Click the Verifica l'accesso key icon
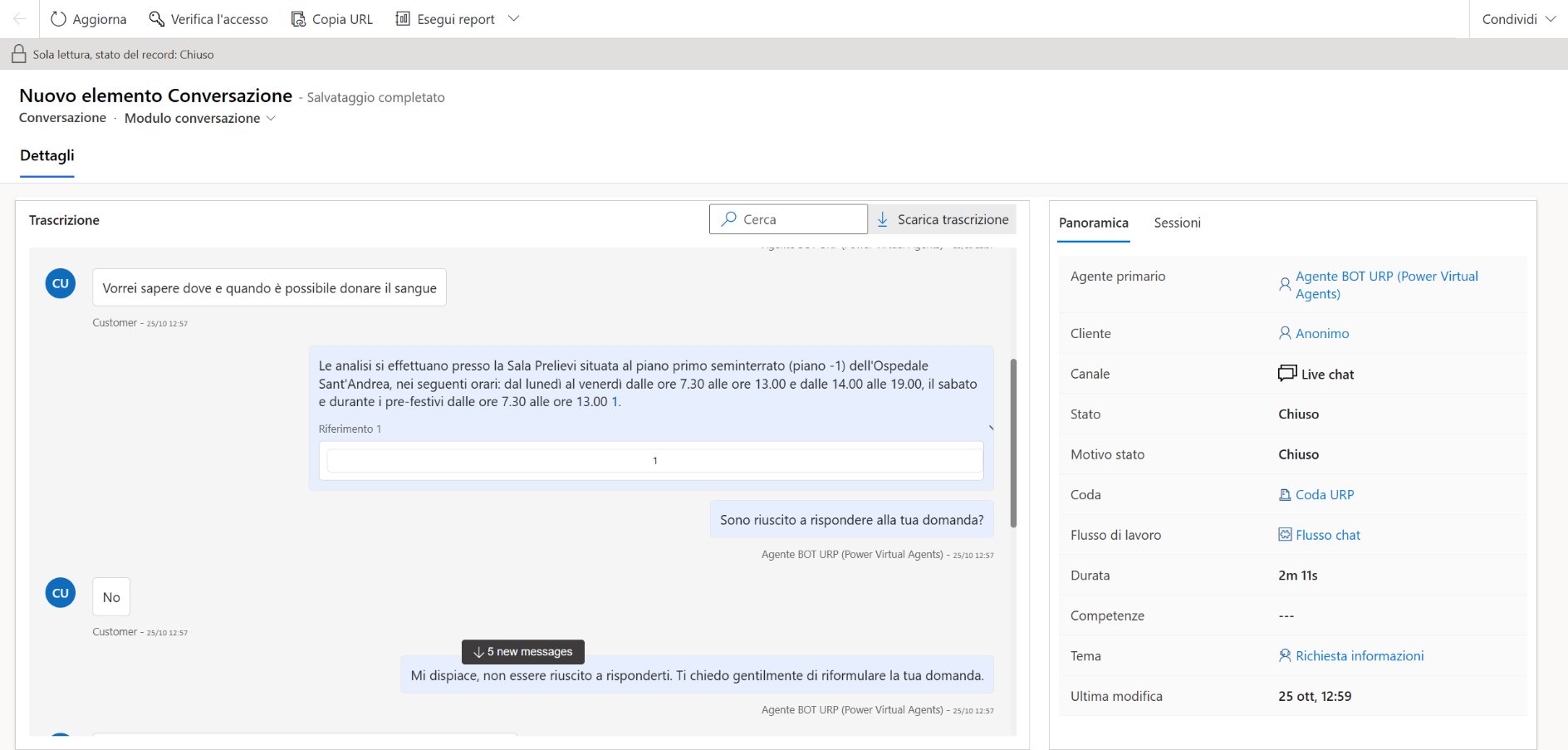This screenshot has width=1568, height=750. pyautogui.click(x=156, y=19)
